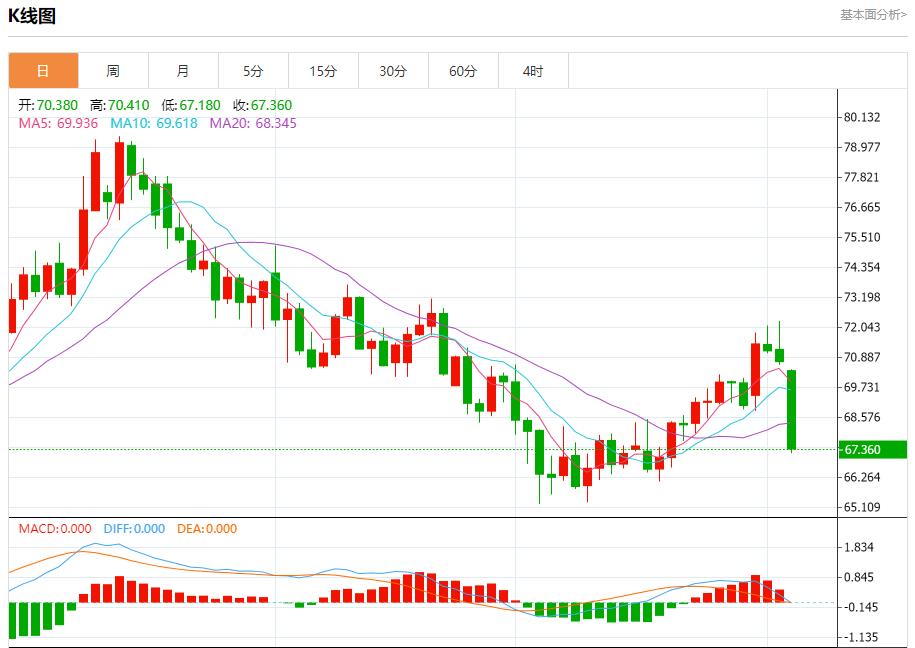Click the DEA:0.000 indicator label

point(207,529)
